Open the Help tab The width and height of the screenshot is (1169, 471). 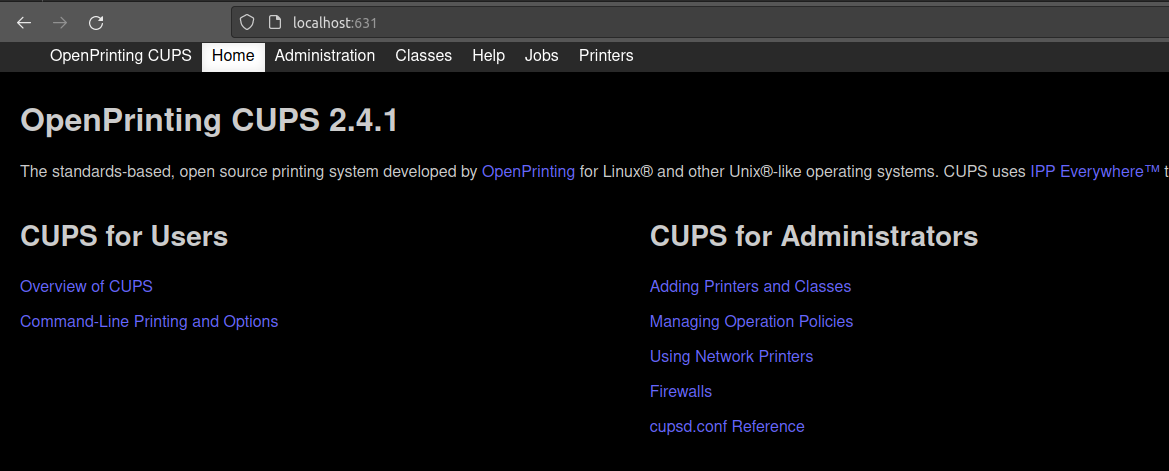point(488,56)
